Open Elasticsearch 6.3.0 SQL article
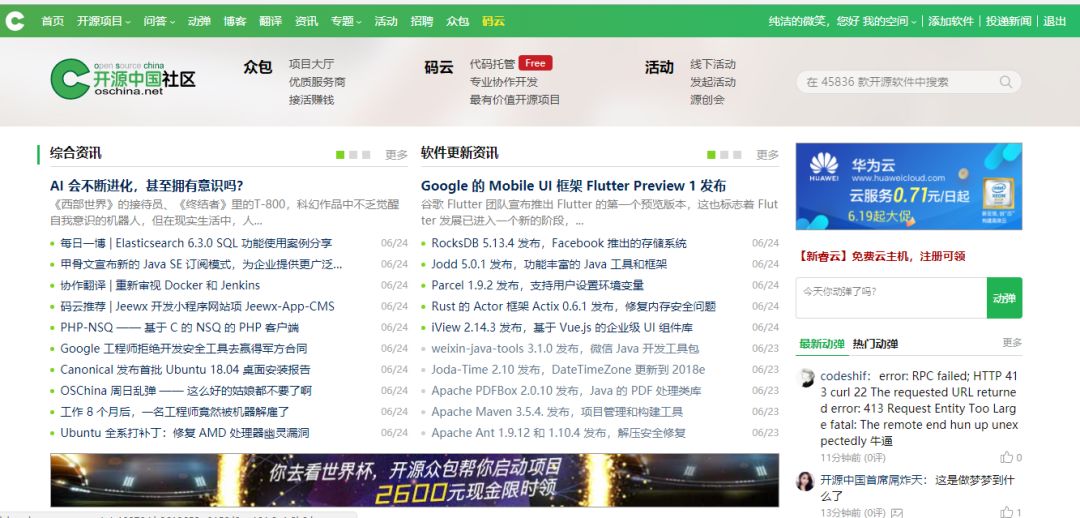This screenshot has height=518, width=1080. point(196,243)
